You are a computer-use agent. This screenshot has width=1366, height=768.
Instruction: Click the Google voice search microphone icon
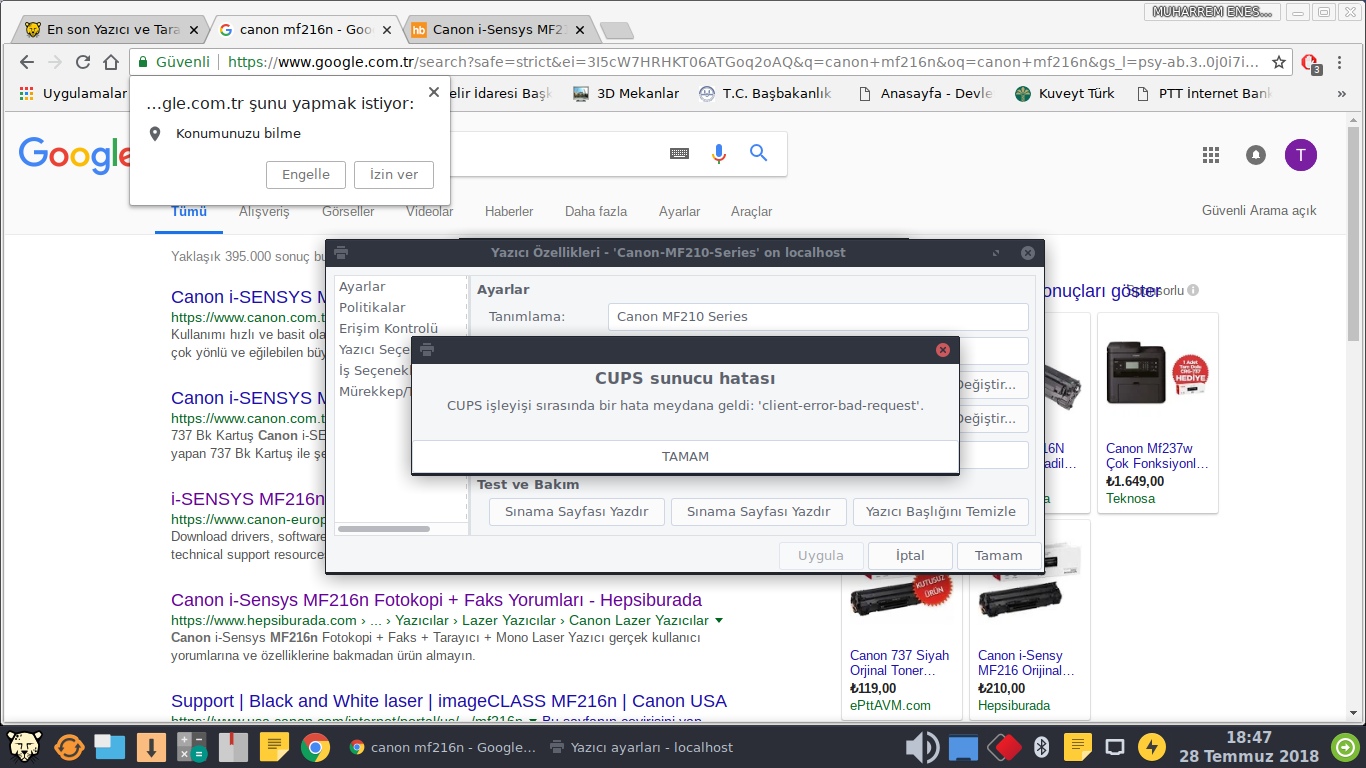718,153
